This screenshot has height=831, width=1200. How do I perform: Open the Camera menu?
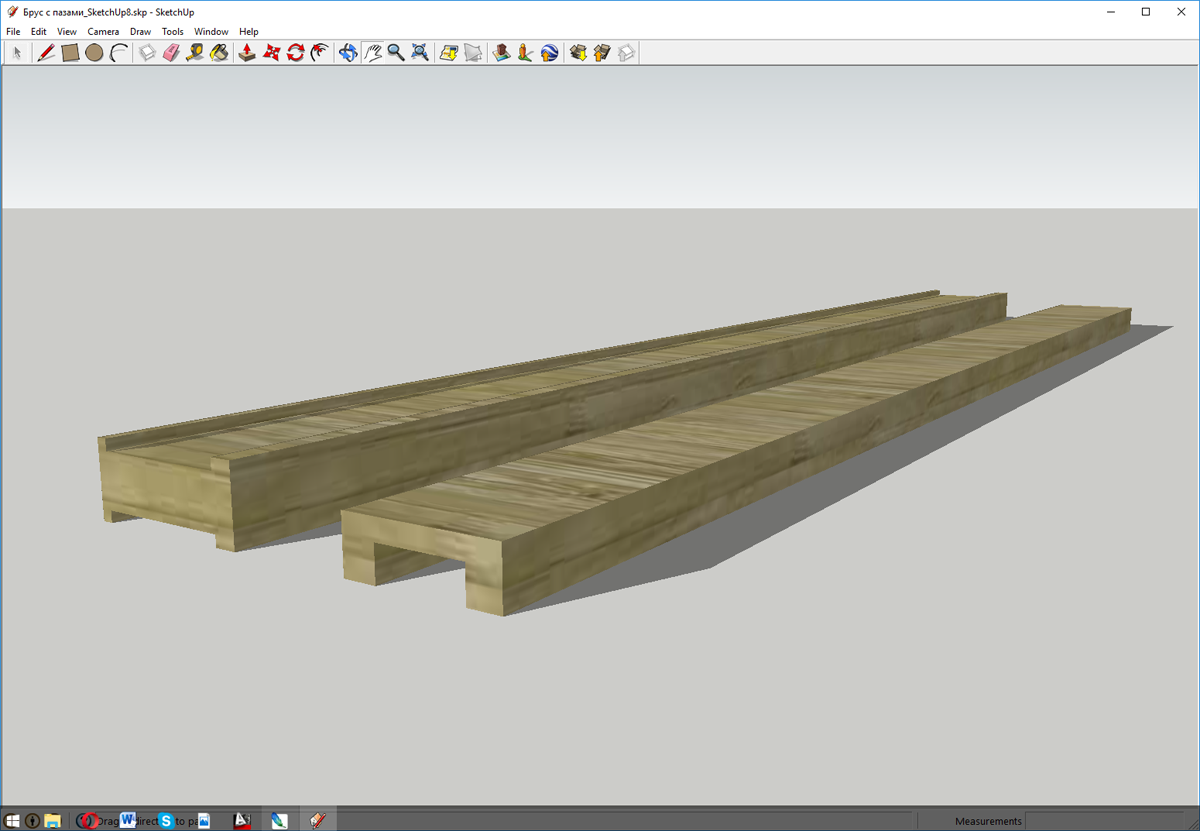pyautogui.click(x=103, y=32)
